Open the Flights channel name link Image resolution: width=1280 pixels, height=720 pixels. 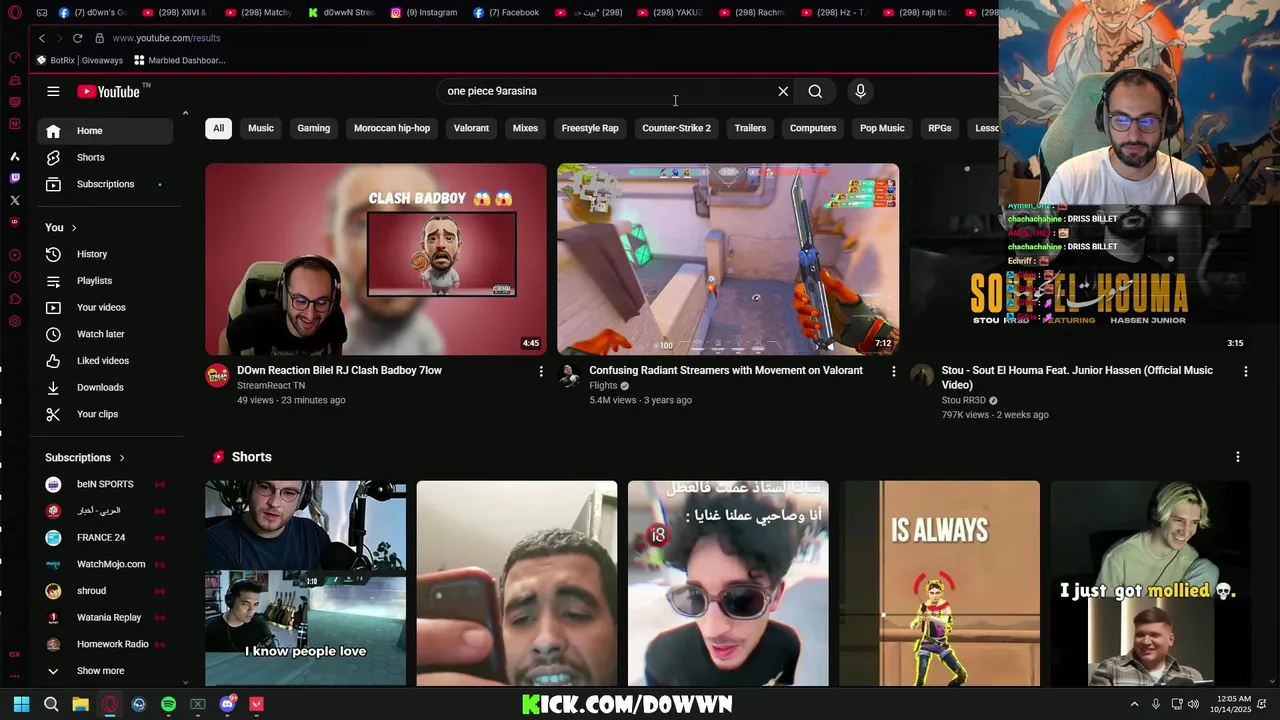pos(603,386)
